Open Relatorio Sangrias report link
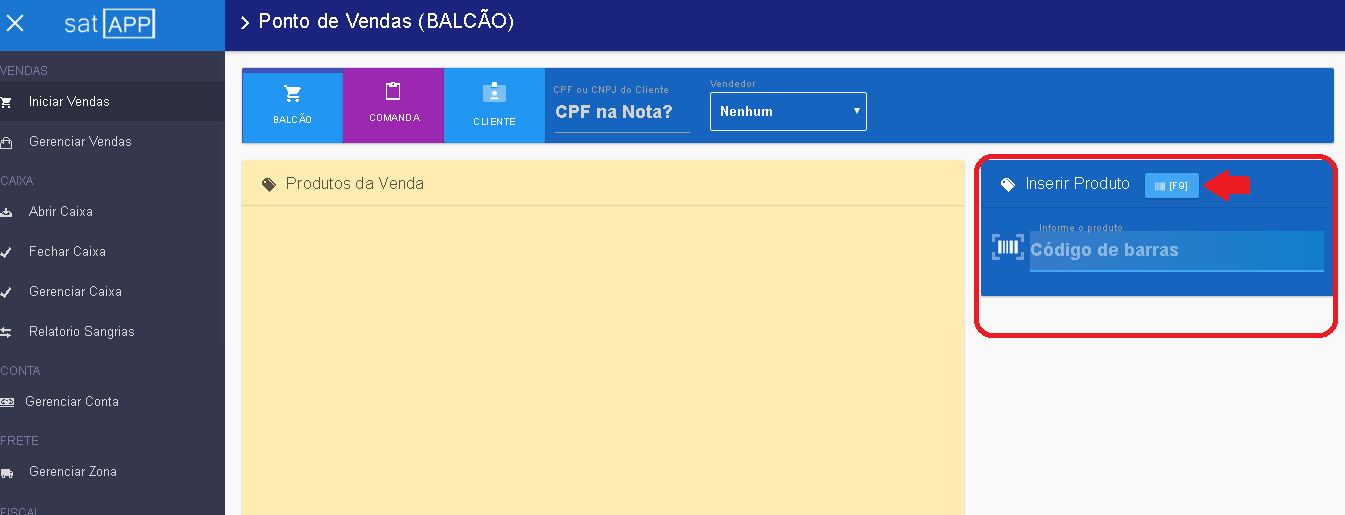The width and height of the screenshot is (1345, 515). [81, 332]
